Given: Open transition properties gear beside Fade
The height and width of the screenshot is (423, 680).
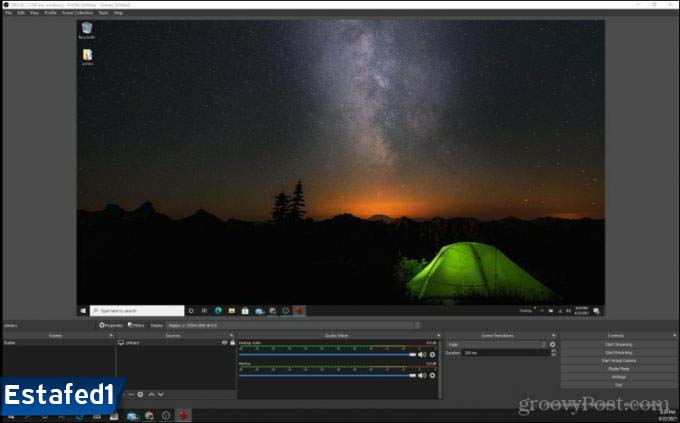Looking at the screenshot, I should tap(552, 344).
